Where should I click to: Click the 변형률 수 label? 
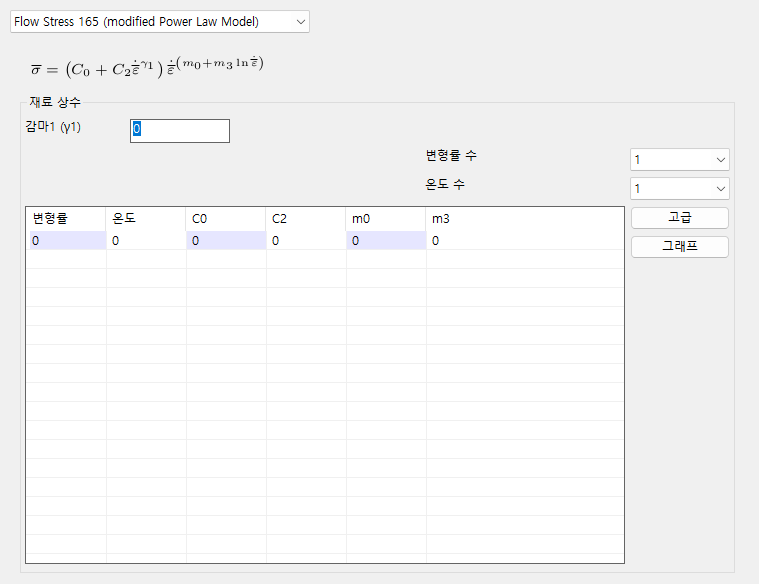click(451, 155)
